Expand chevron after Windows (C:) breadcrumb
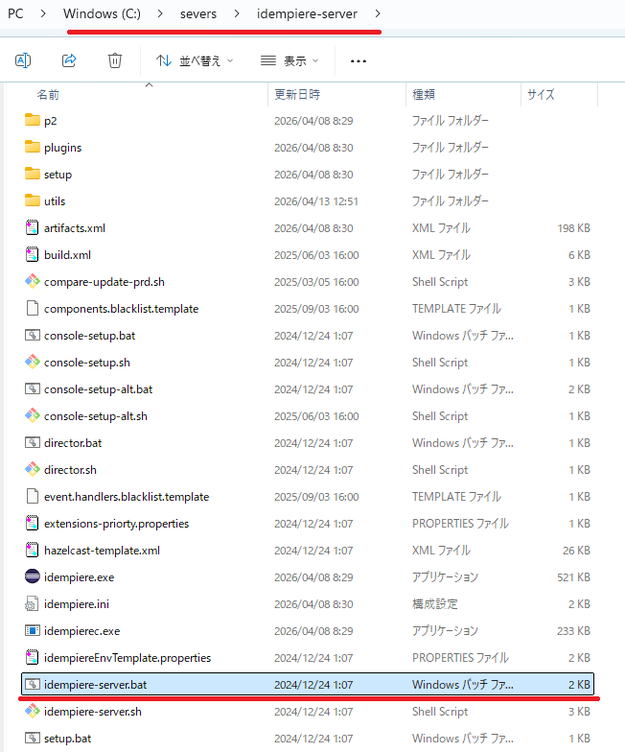625x752 pixels. (160, 14)
